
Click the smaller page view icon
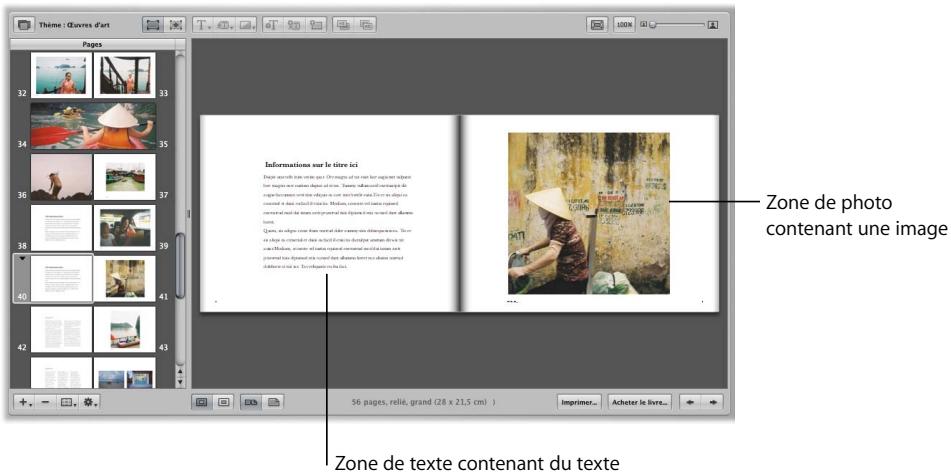223,401
